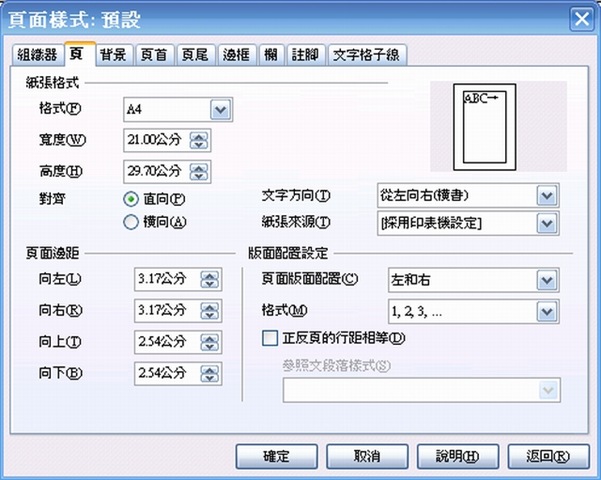Increase the 向左 margin value
Image resolution: width=601 pixels, height=480 pixels.
tap(210, 275)
